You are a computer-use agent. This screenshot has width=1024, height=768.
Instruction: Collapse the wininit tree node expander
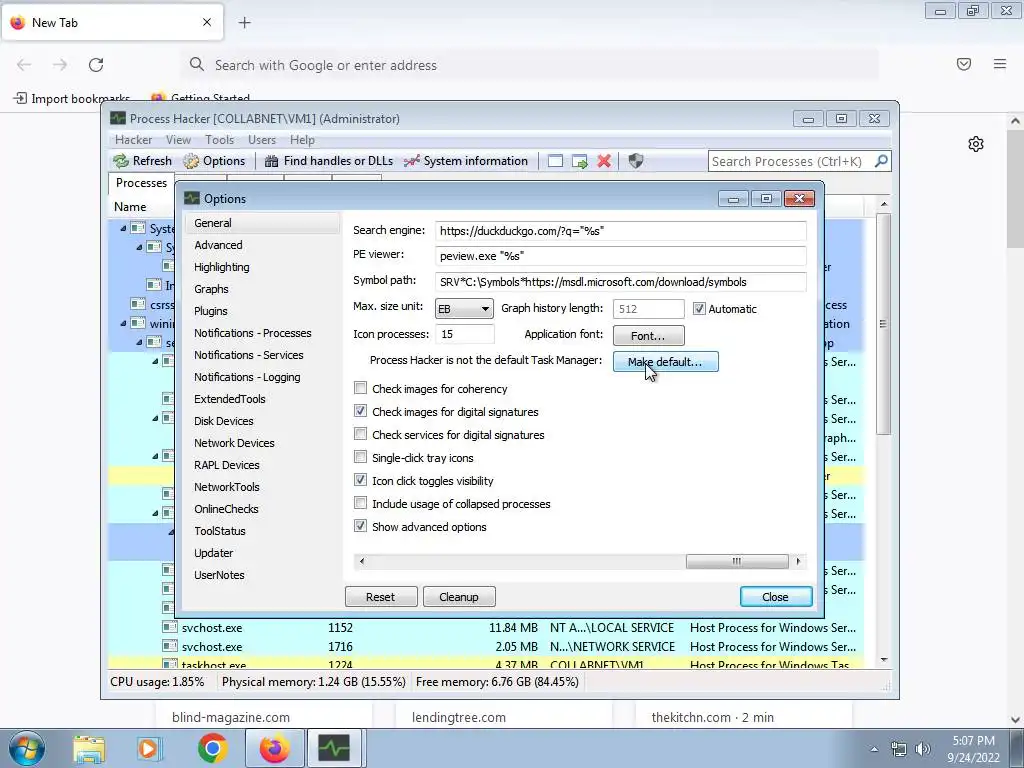pos(123,323)
